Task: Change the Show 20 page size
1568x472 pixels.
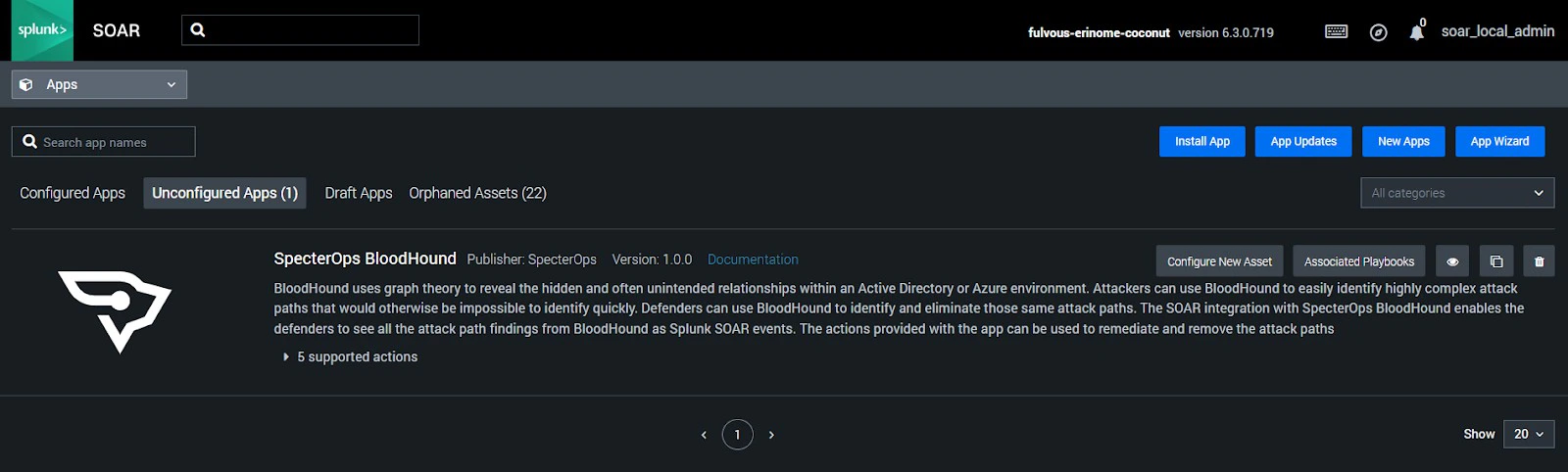Action: click(1528, 434)
